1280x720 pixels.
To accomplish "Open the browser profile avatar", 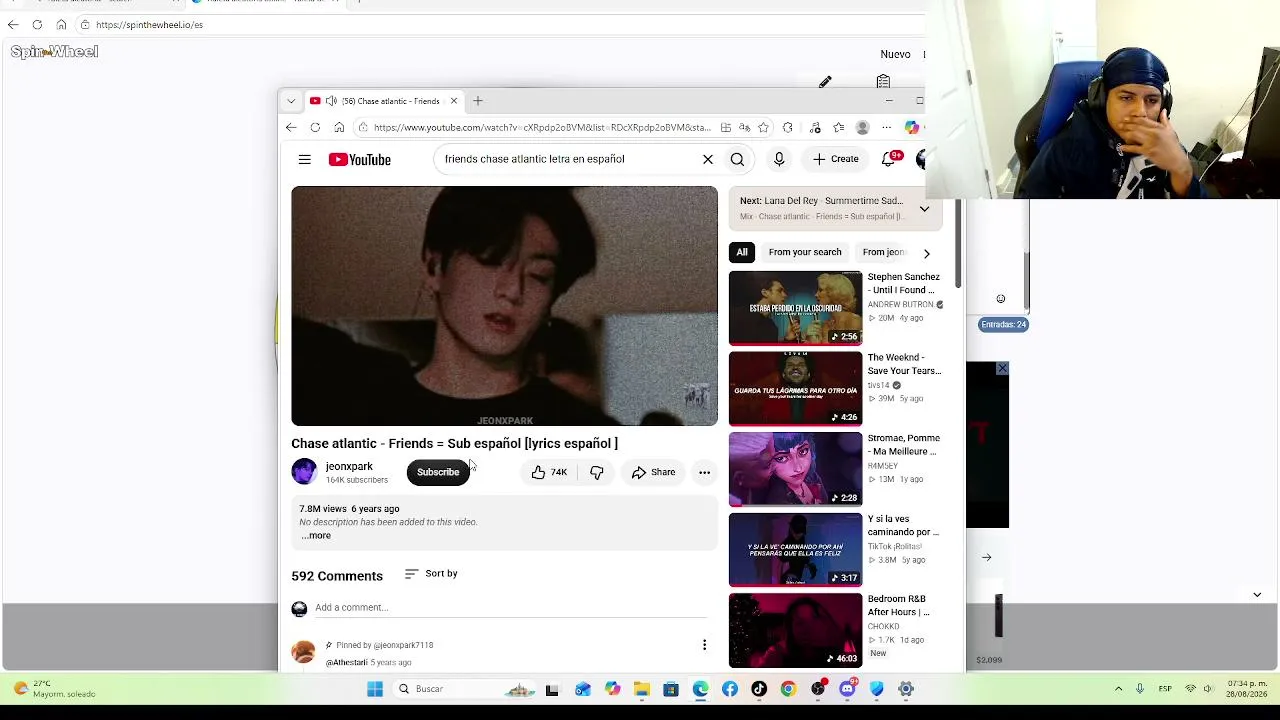I will 863,128.
